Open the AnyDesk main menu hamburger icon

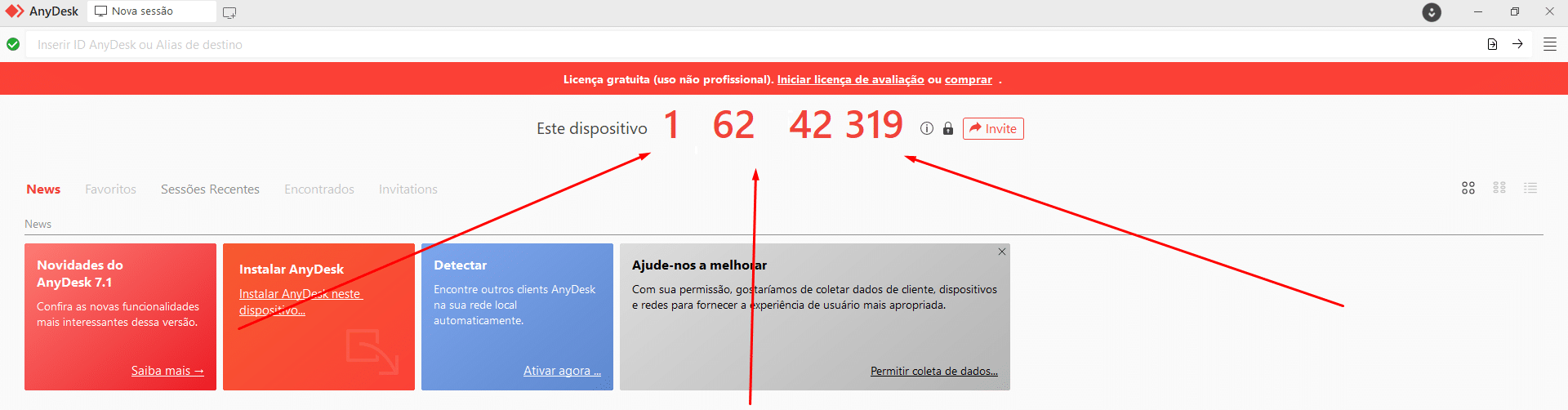(1549, 44)
